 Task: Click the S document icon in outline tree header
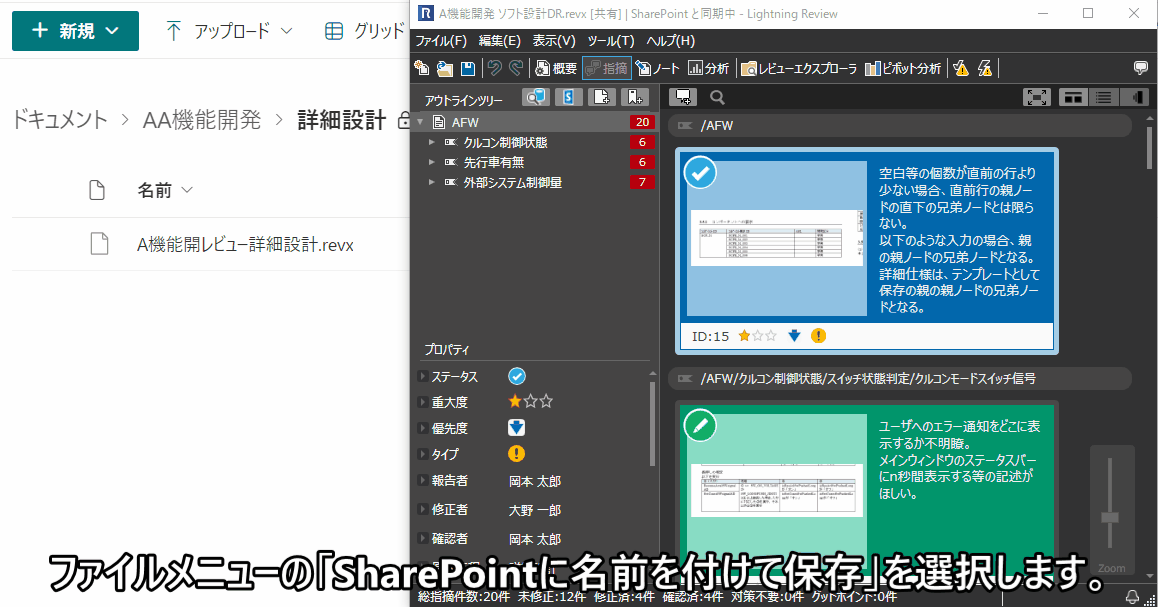[x=569, y=97]
